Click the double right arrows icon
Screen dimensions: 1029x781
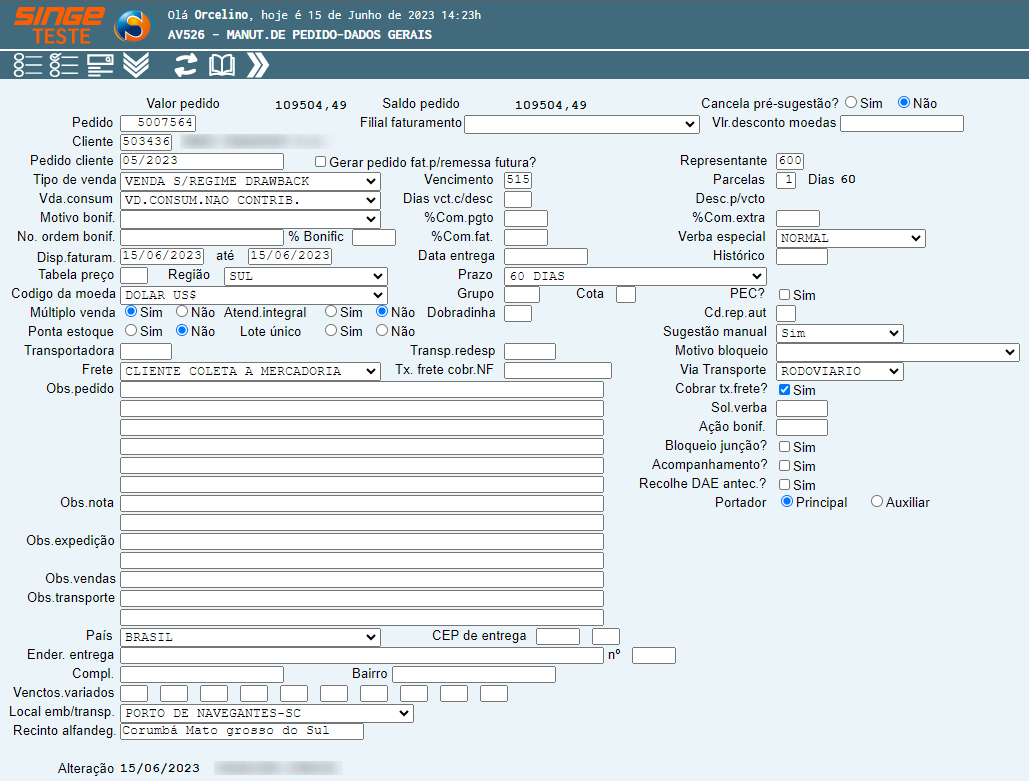258,65
